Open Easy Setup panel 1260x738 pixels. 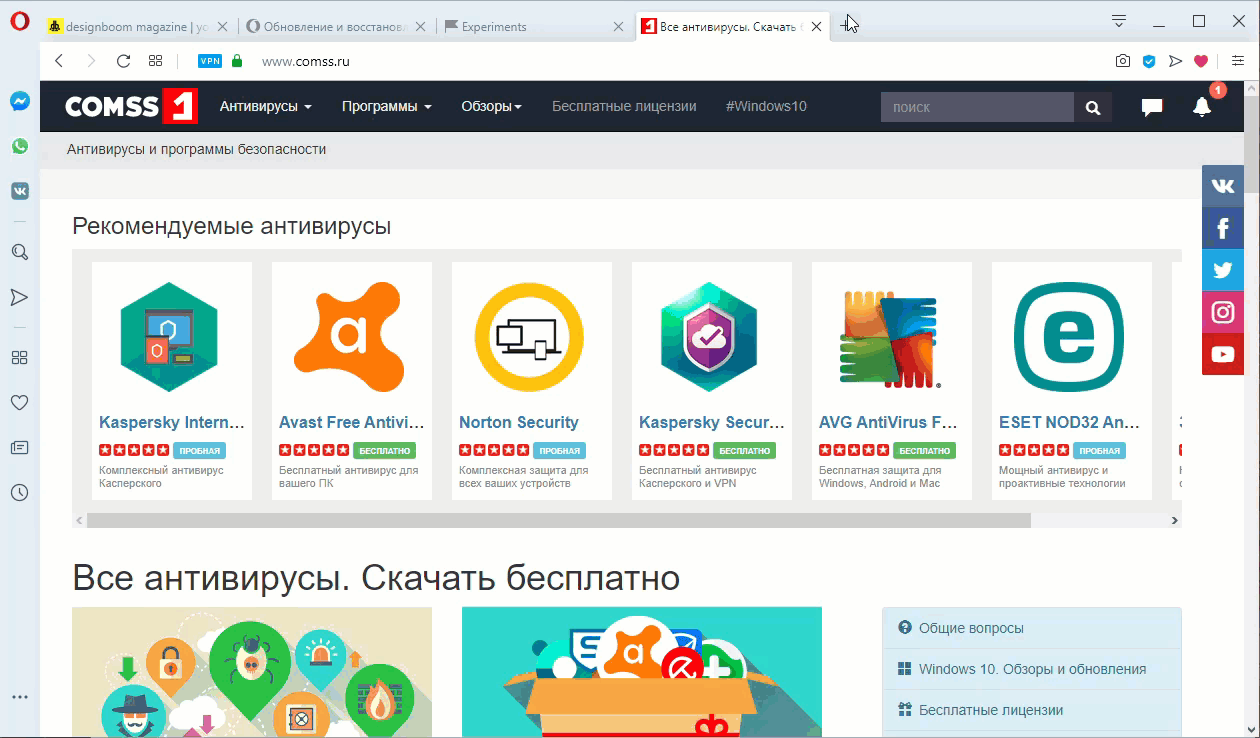pos(1238,61)
